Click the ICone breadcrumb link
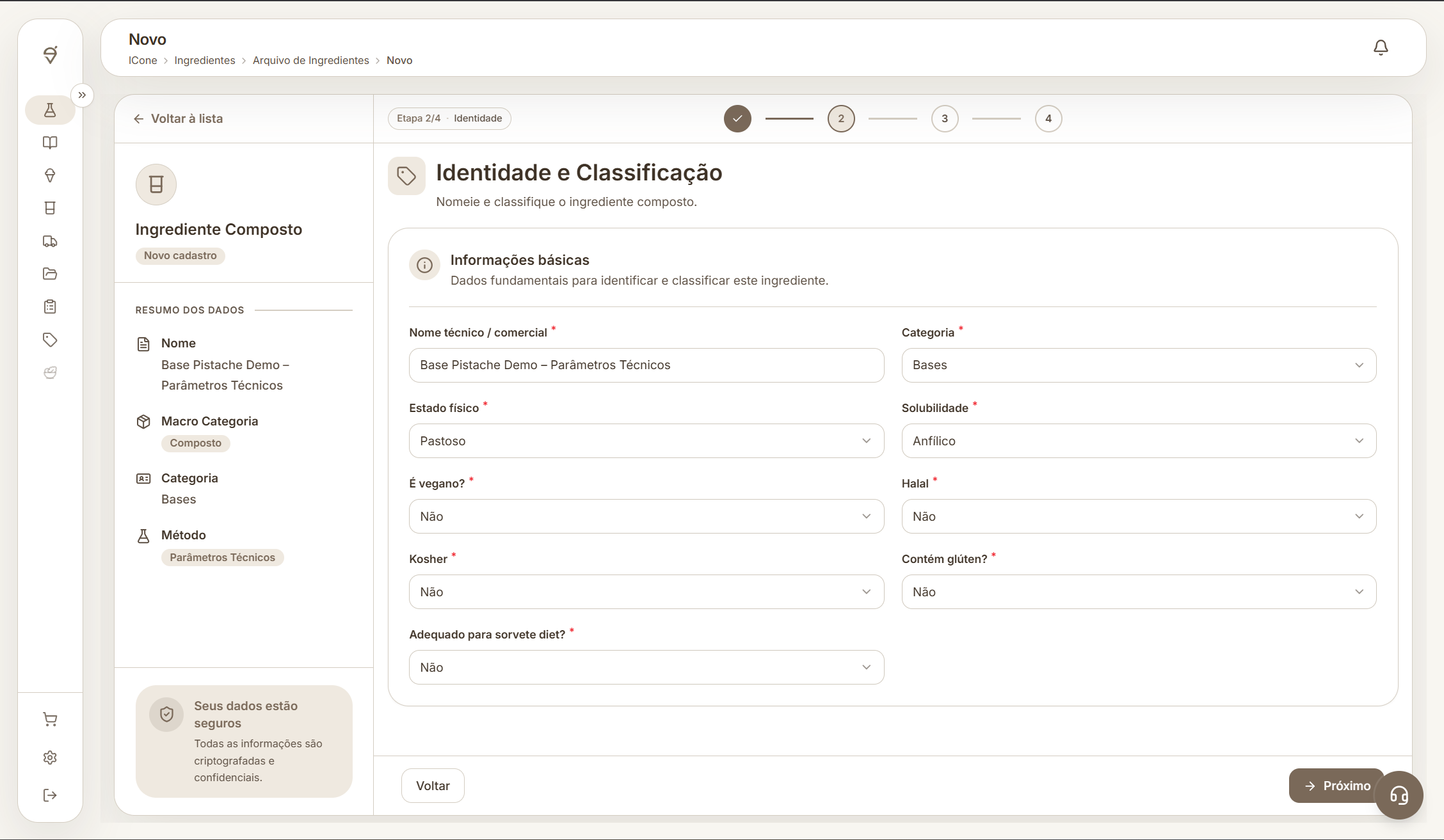 143,60
